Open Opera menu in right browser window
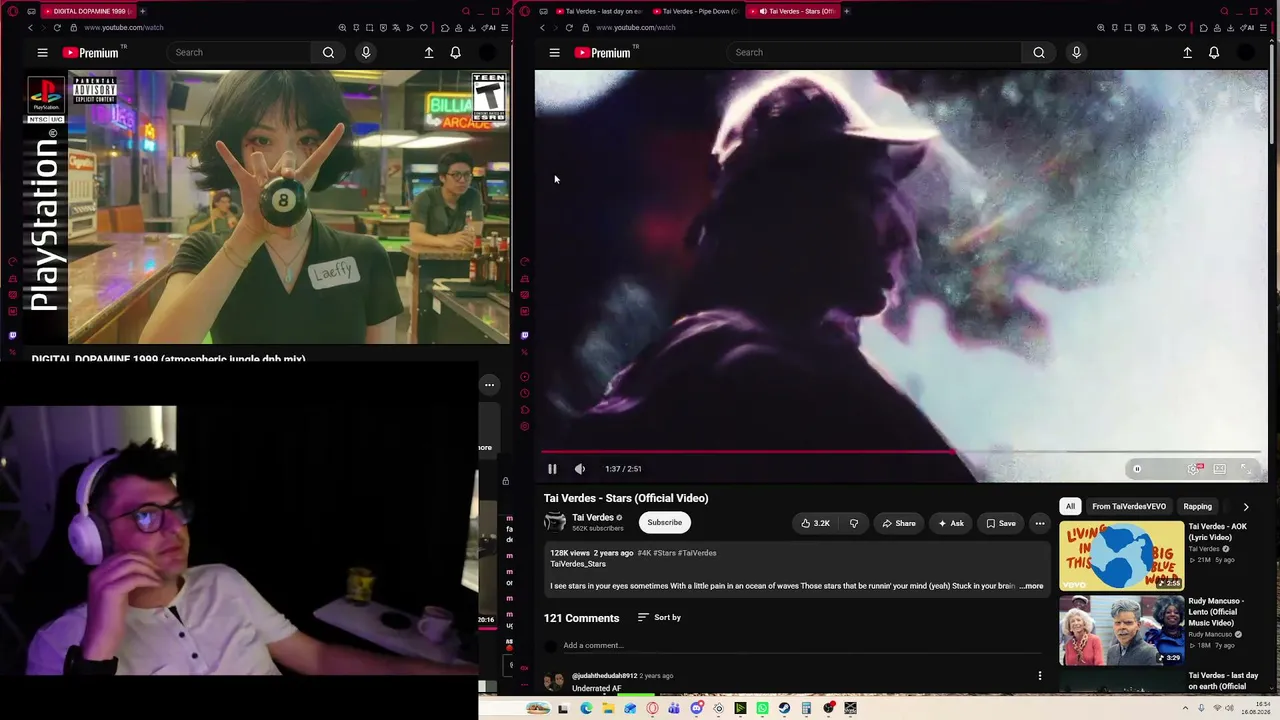Image resolution: width=1280 pixels, height=720 pixels. [525, 11]
